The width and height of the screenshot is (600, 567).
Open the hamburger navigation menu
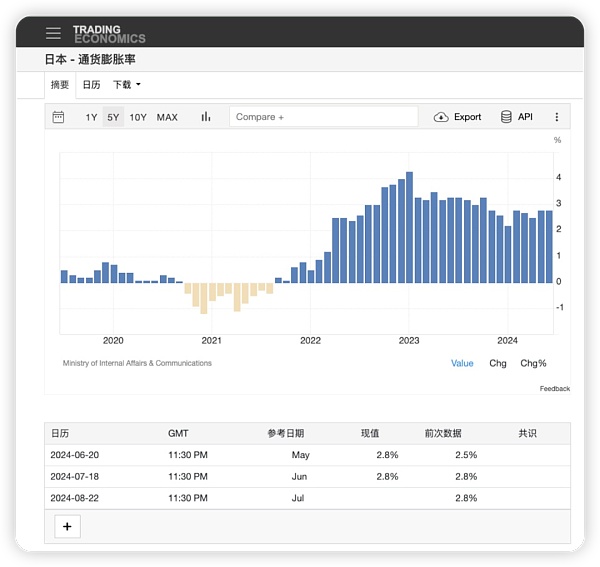click(53, 33)
